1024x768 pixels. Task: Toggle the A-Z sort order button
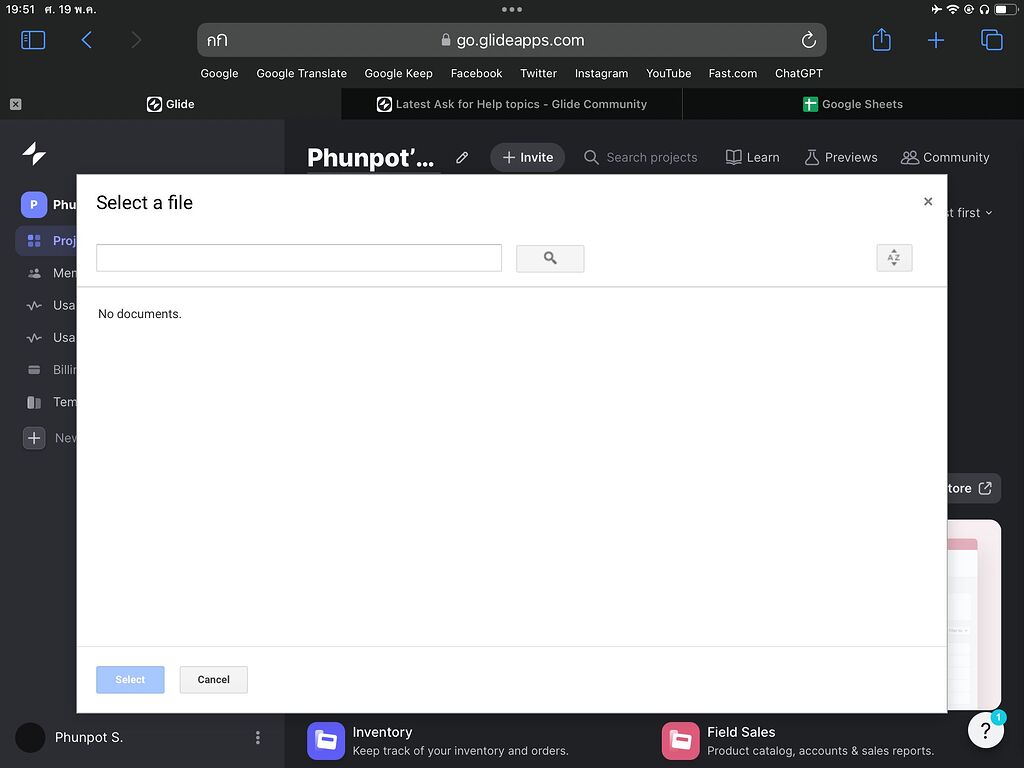tap(893, 257)
